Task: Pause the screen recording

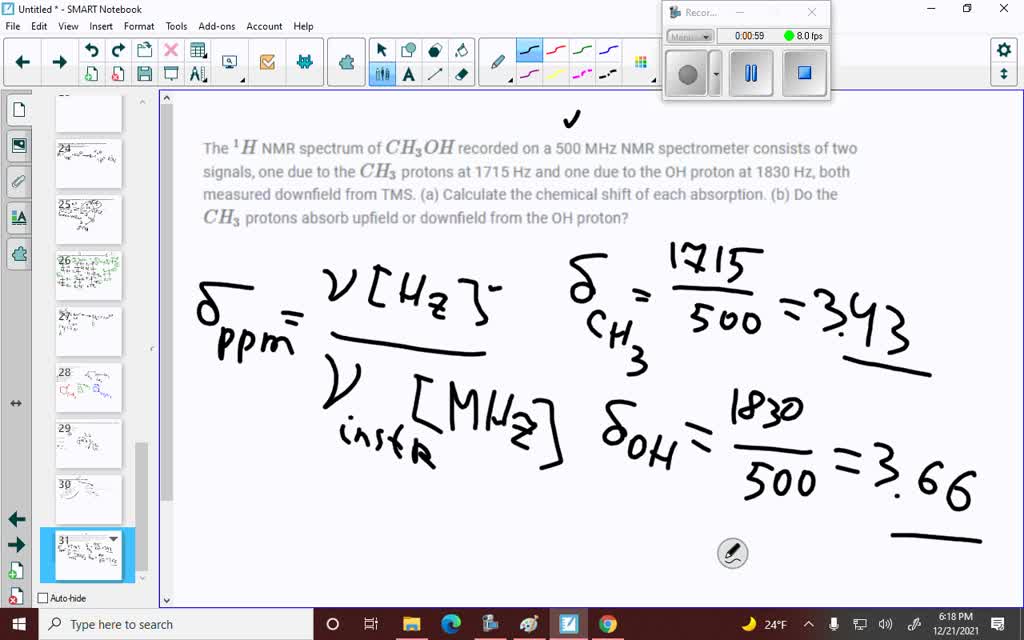Action: 751,72
